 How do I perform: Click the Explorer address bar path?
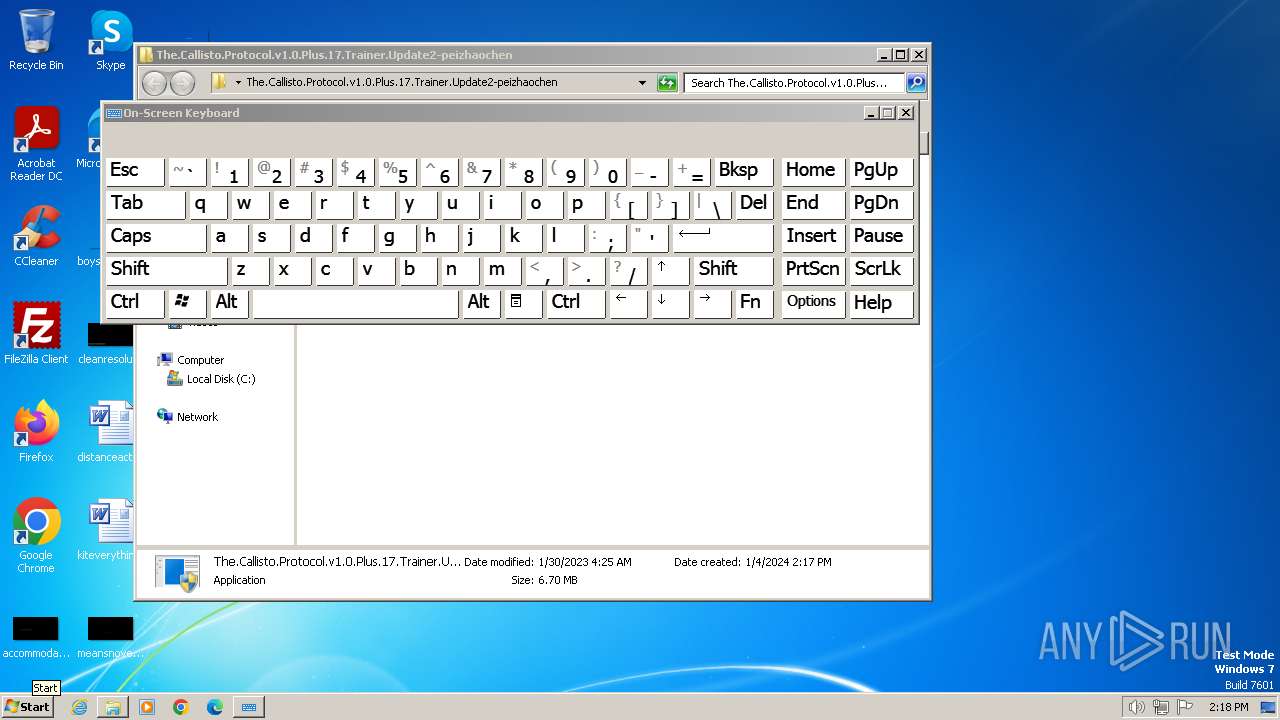point(401,82)
